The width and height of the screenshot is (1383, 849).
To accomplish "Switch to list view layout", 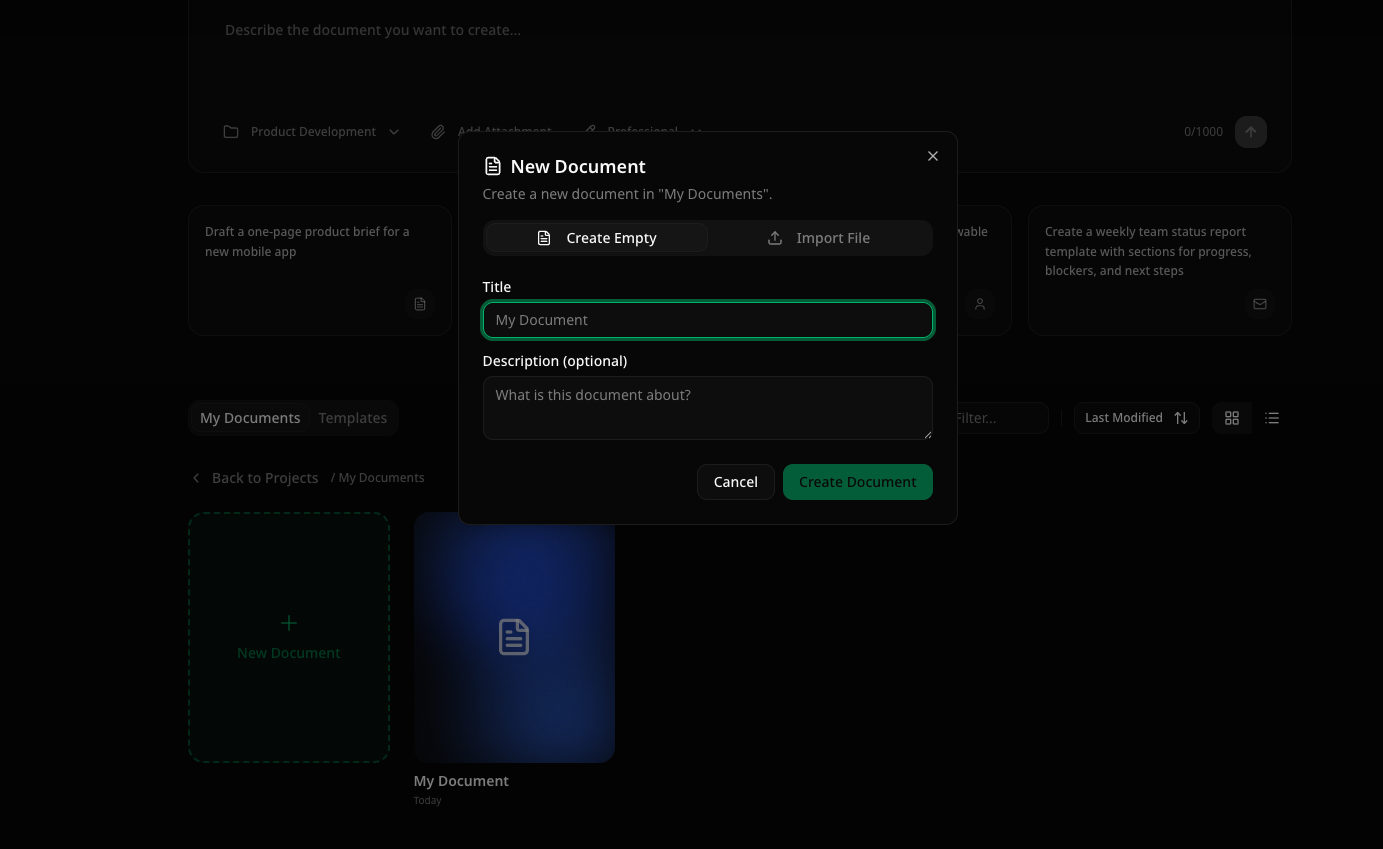I will [x=1271, y=418].
